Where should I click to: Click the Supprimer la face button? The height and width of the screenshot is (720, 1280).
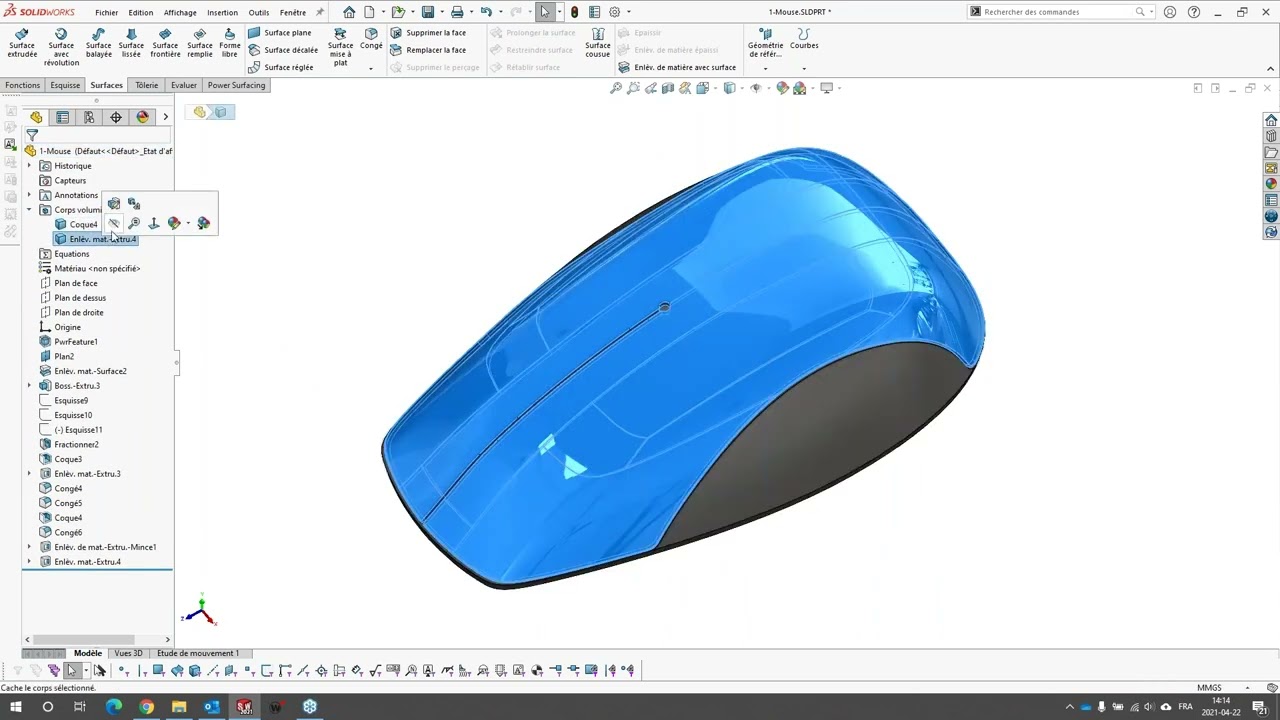click(x=428, y=33)
